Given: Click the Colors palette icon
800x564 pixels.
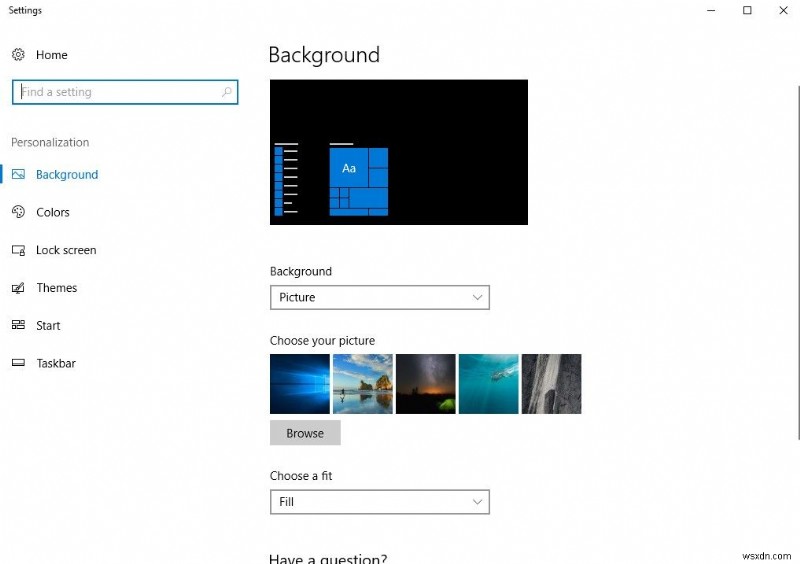Looking at the screenshot, I should [18, 212].
